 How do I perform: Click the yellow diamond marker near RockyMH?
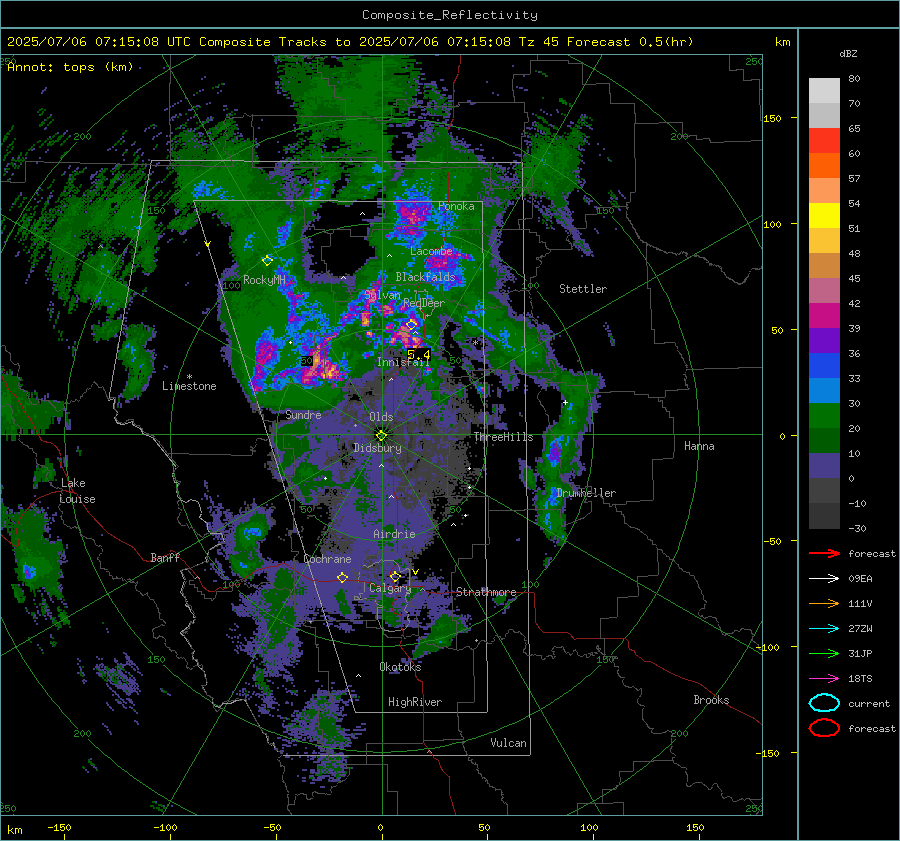click(x=267, y=261)
